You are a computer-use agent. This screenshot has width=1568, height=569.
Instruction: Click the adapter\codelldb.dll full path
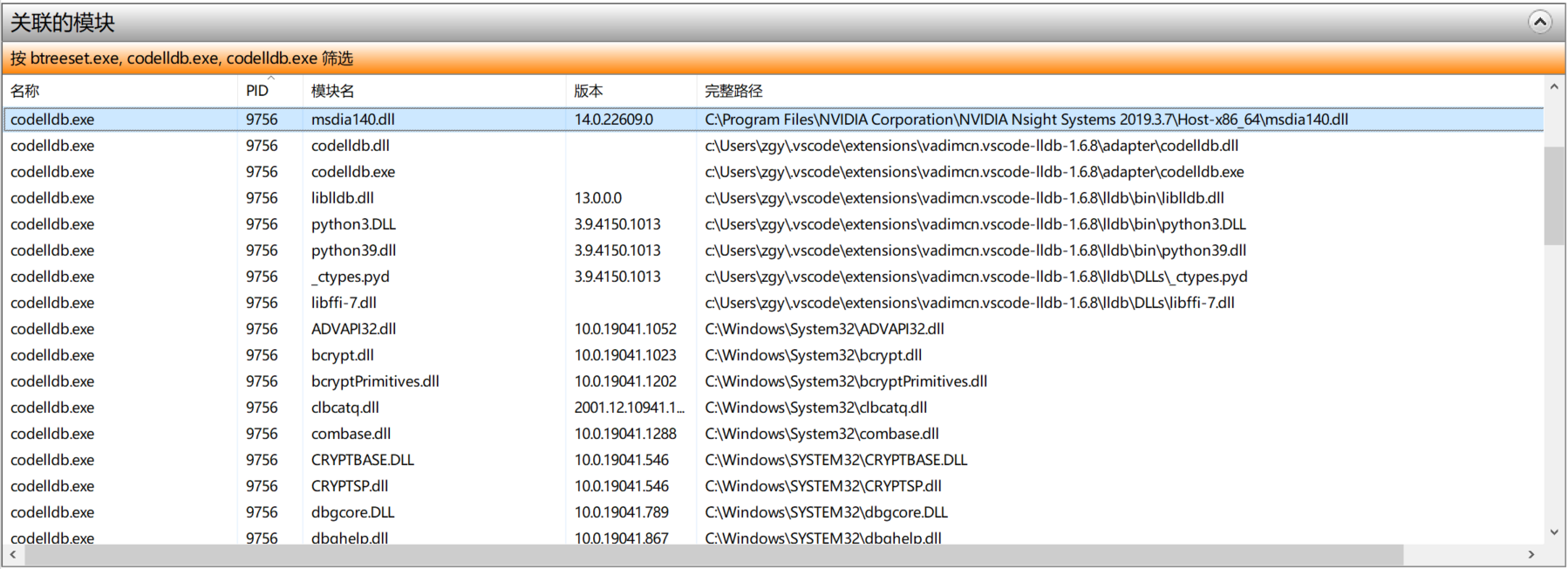pos(971,146)
